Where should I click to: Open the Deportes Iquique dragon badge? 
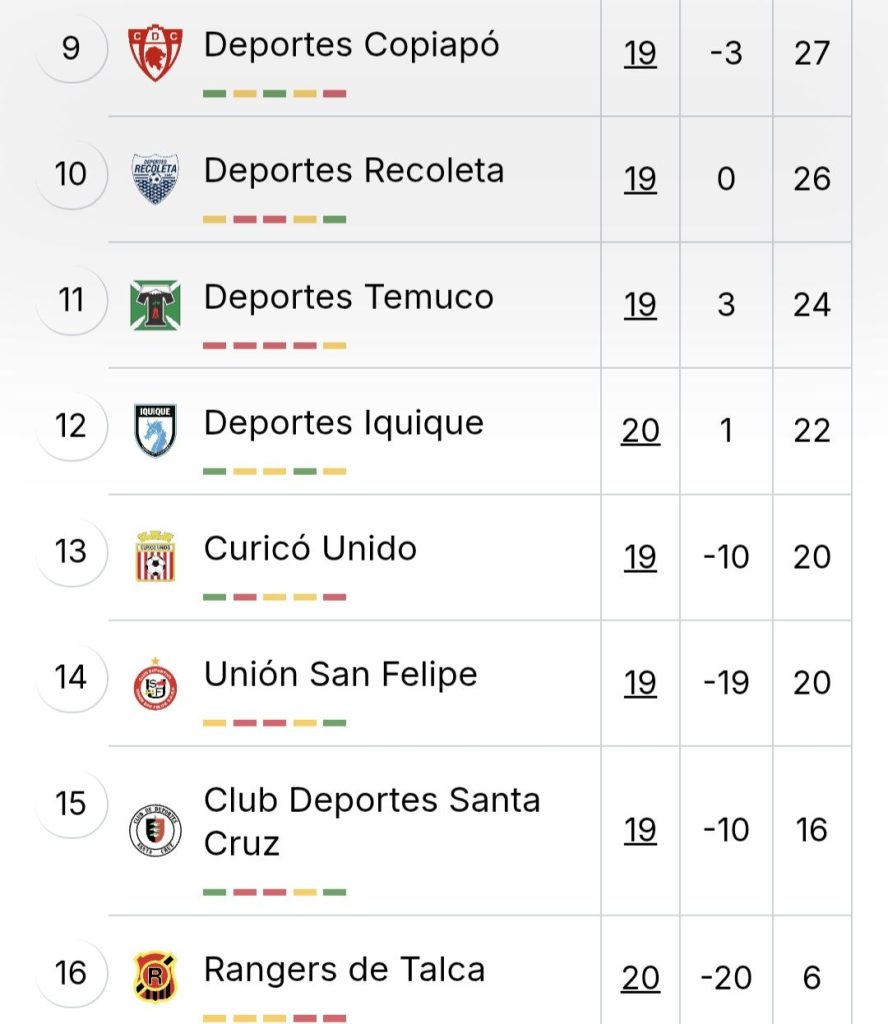(x=155, y=430)
